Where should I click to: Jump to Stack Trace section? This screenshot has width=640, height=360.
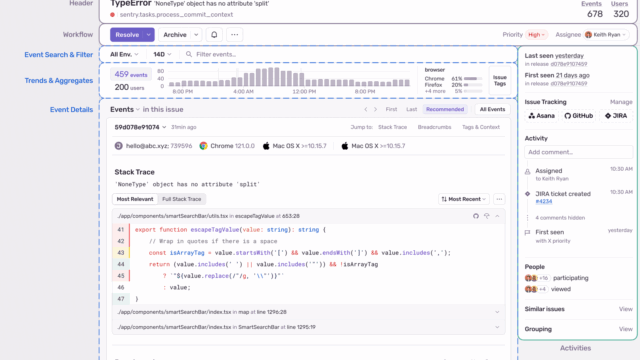click(392, 127)
